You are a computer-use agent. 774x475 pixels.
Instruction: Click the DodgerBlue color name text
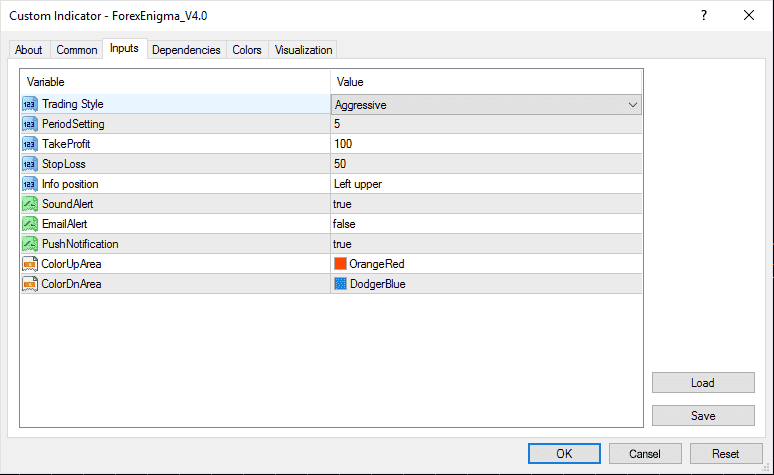click(378, 284)
